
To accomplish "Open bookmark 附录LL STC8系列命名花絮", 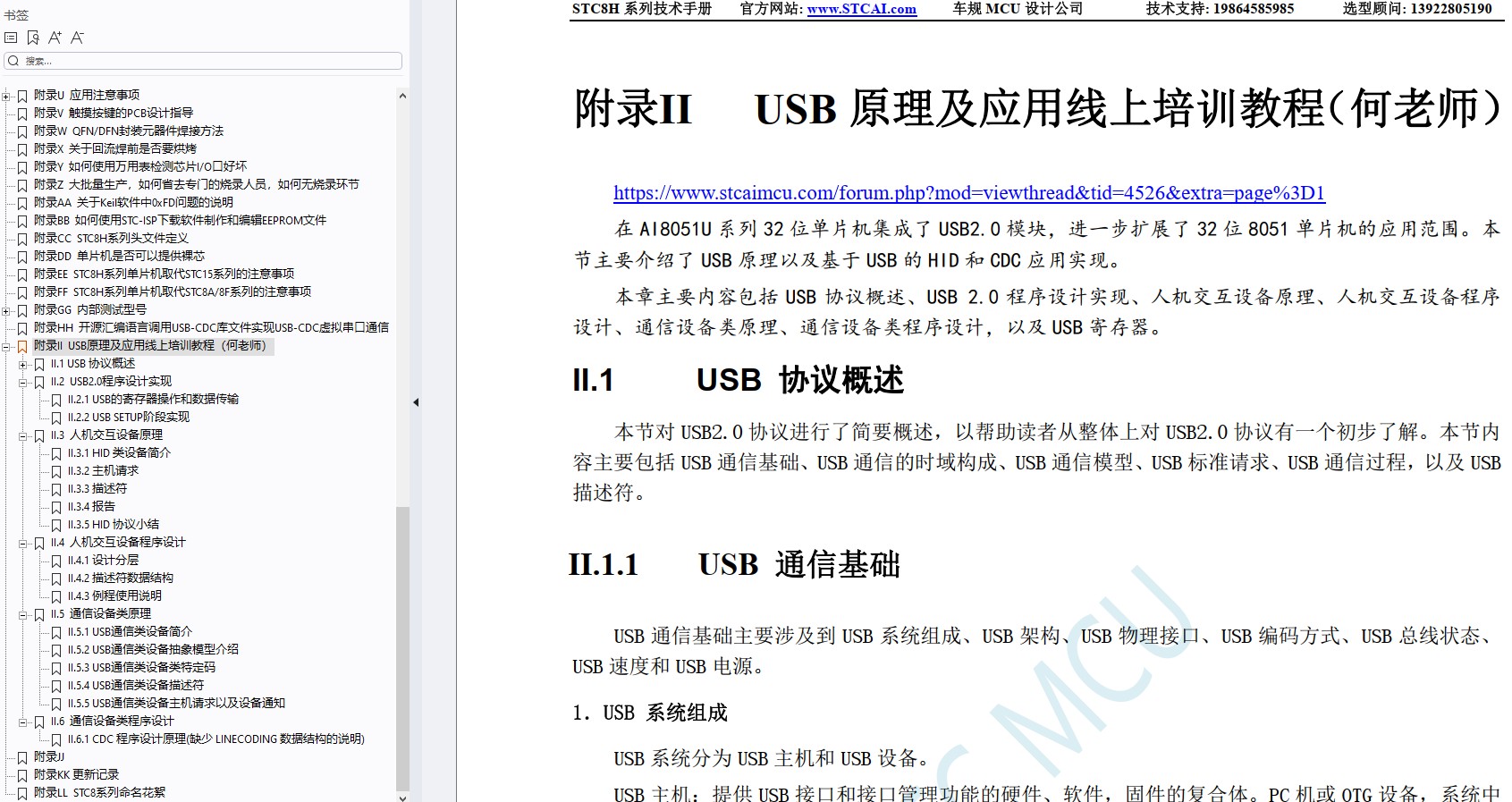I will click(x=99, y=792).
